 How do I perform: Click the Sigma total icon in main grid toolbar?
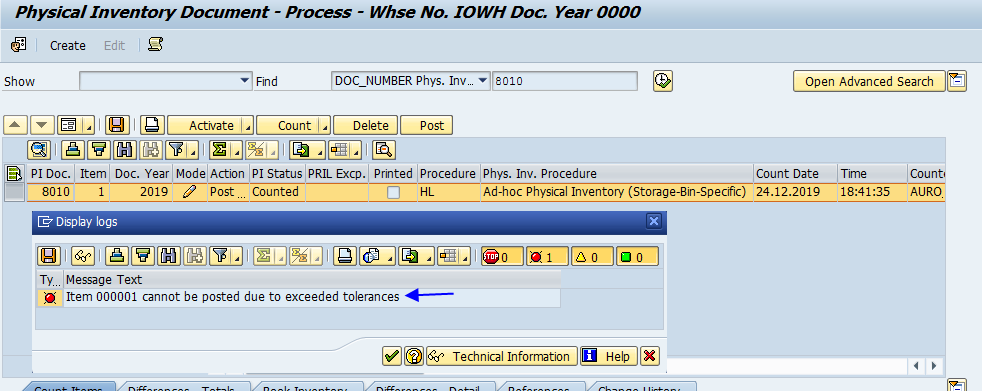pyautogui.click(x=219, y=150)
